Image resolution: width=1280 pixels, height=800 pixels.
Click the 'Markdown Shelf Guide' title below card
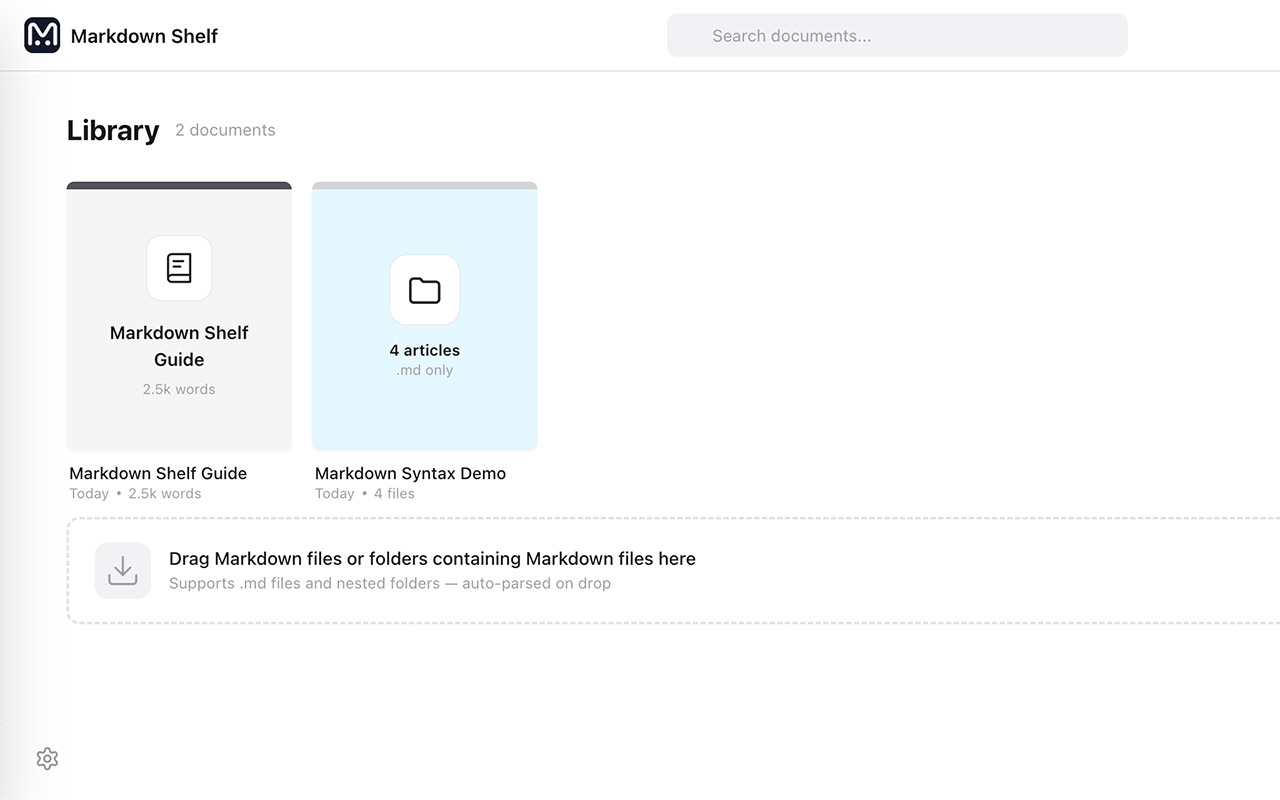pos(158,473)
